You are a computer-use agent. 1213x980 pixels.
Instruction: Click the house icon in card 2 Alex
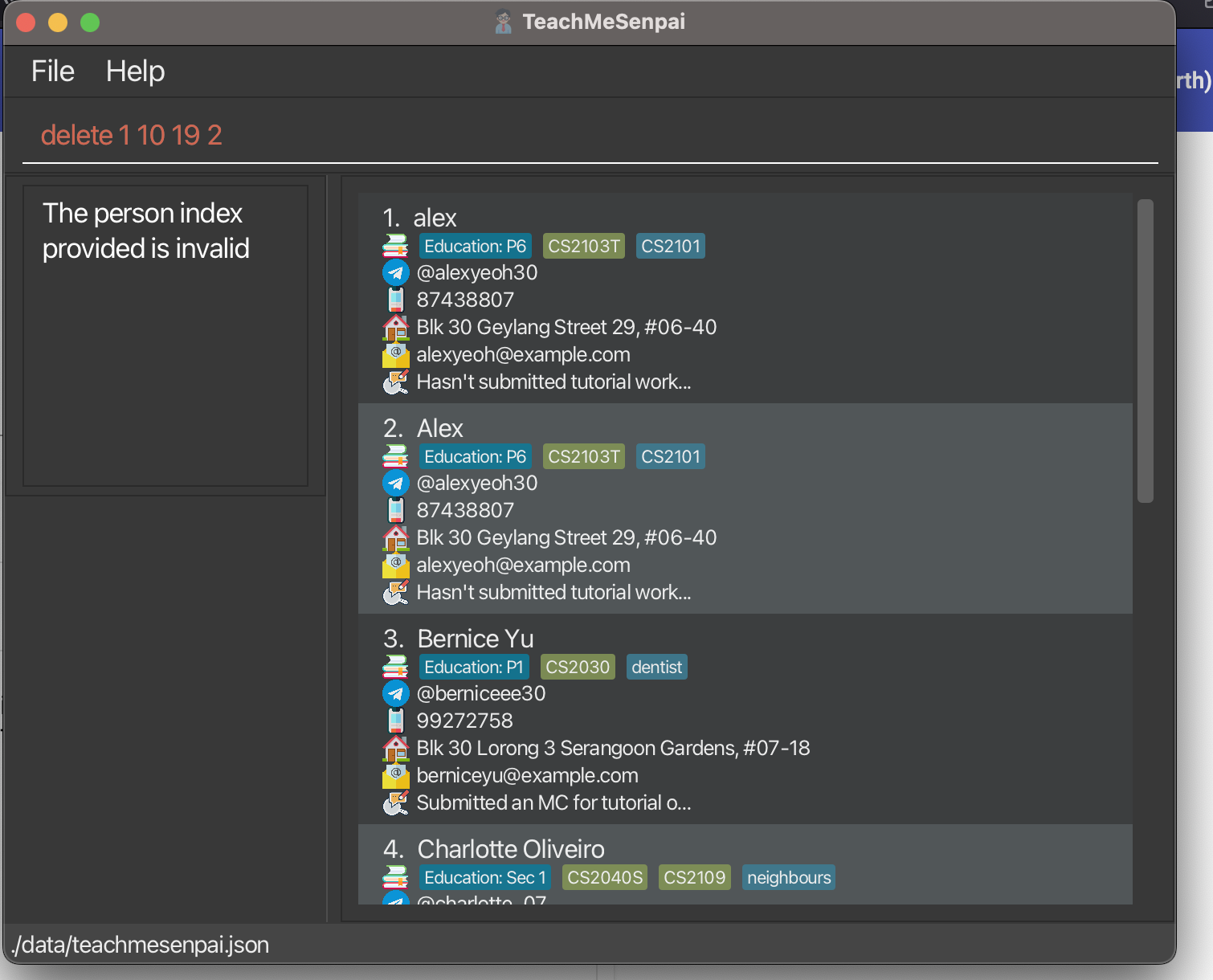pos(395,537)
